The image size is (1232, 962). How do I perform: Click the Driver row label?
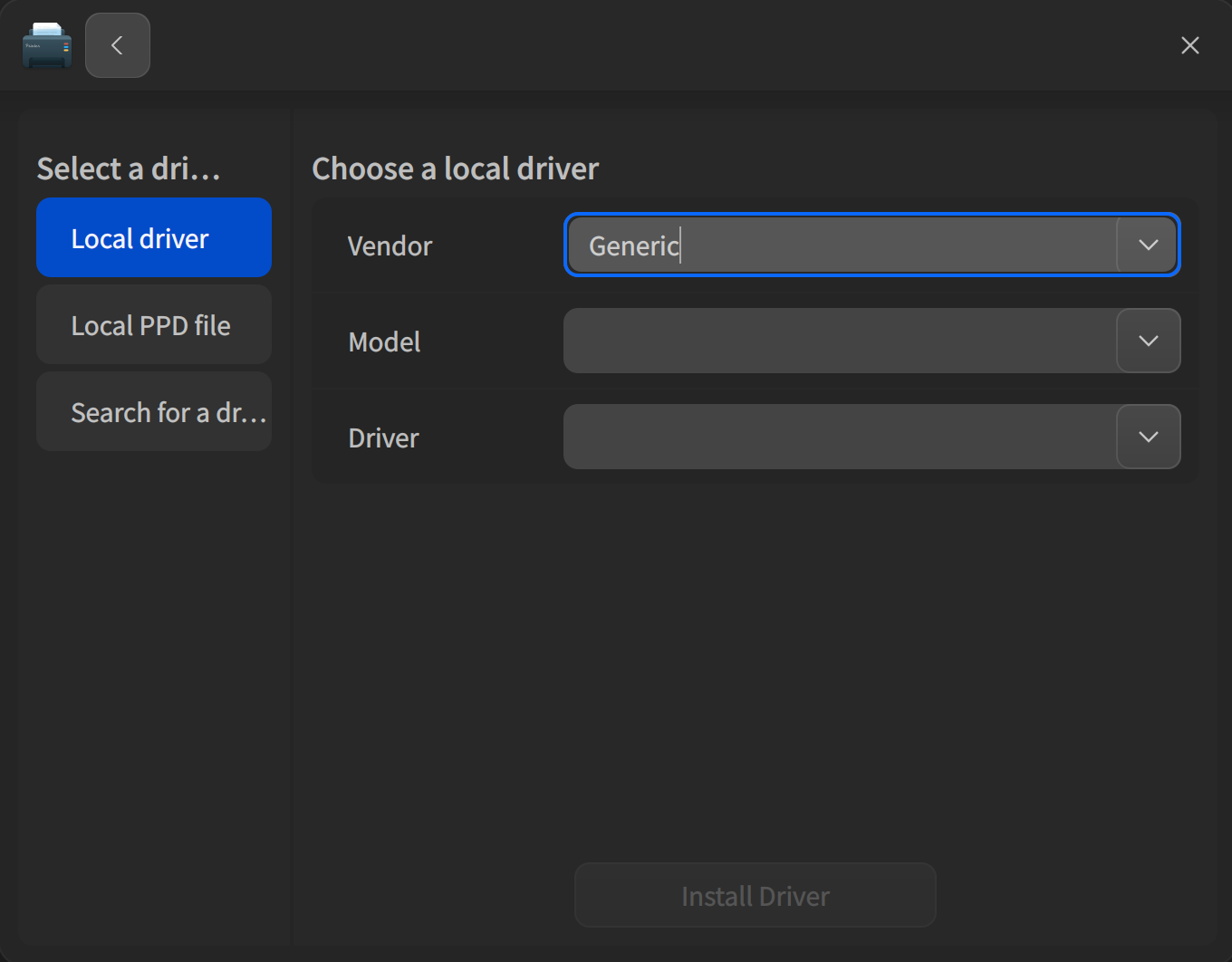click(384, 438)
